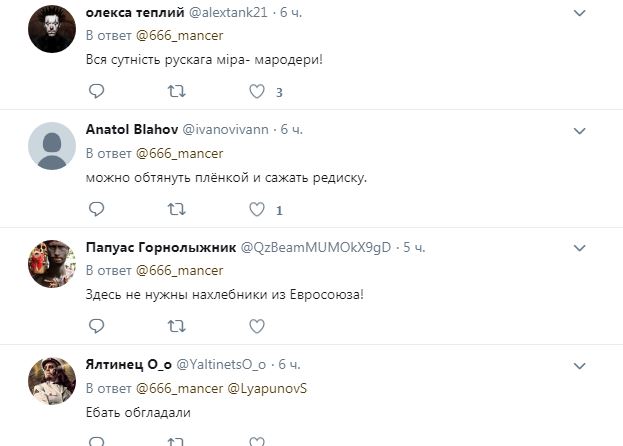Image resolution: width=623 pixels, height=446 pixels.
Task: Expand options chevron on Ялтинец O_o's tweet
Action: click(580, 365)
